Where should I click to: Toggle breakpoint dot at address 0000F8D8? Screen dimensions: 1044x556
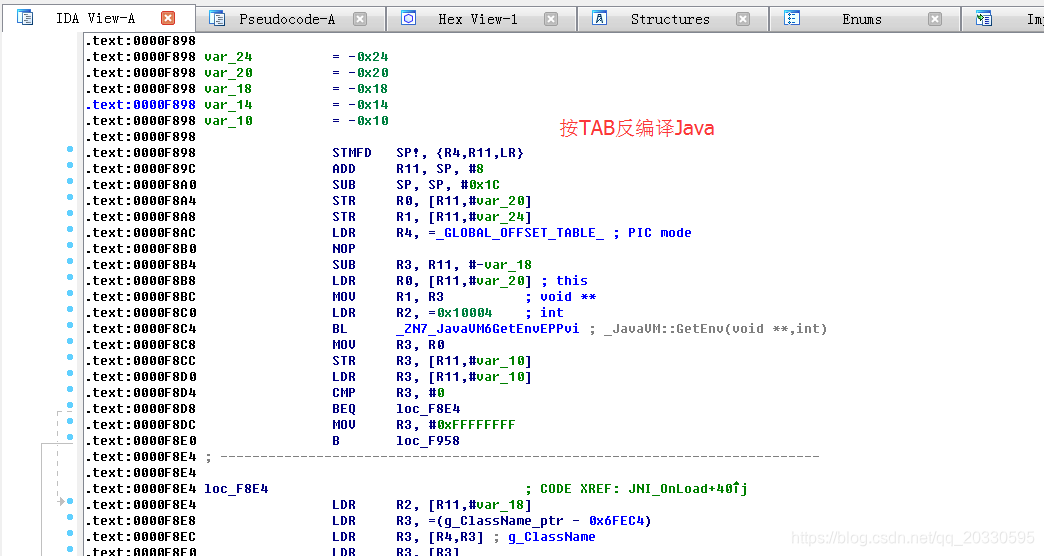tap(70, 405)
